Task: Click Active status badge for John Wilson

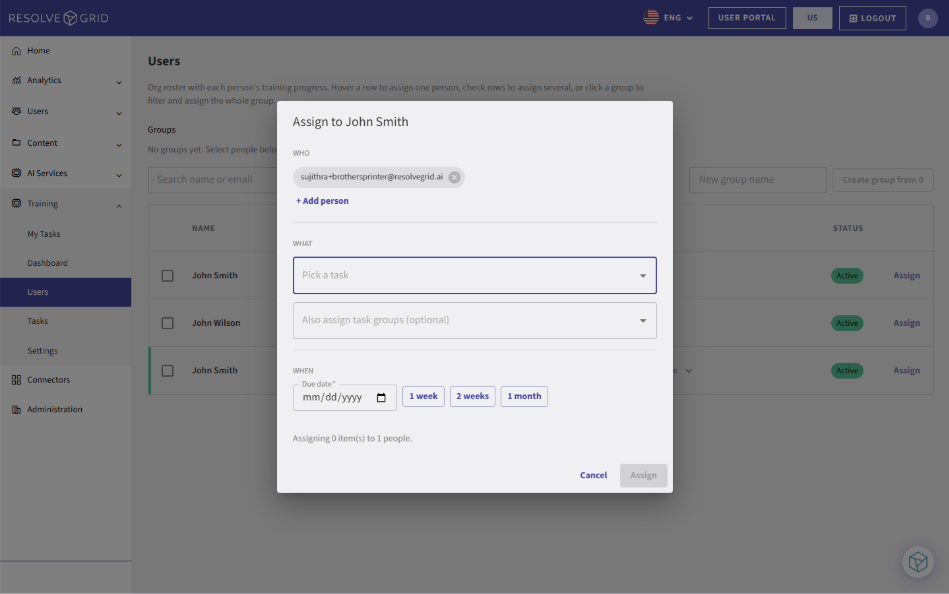Action: click(x=847, y=323)
